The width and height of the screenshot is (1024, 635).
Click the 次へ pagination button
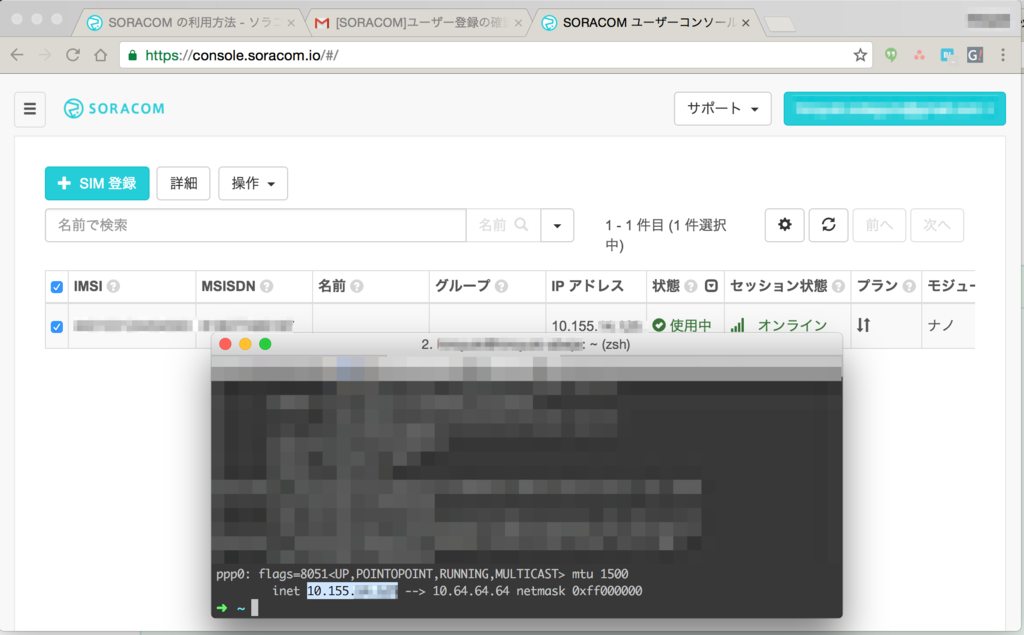(x=936, y=225)
